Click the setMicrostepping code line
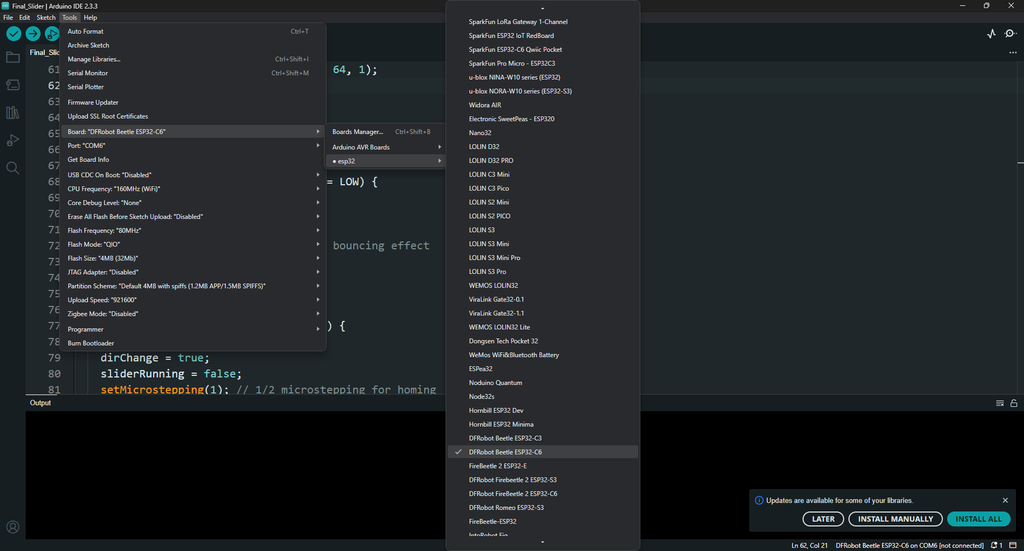1024x551 pixels. pos(268,389)
